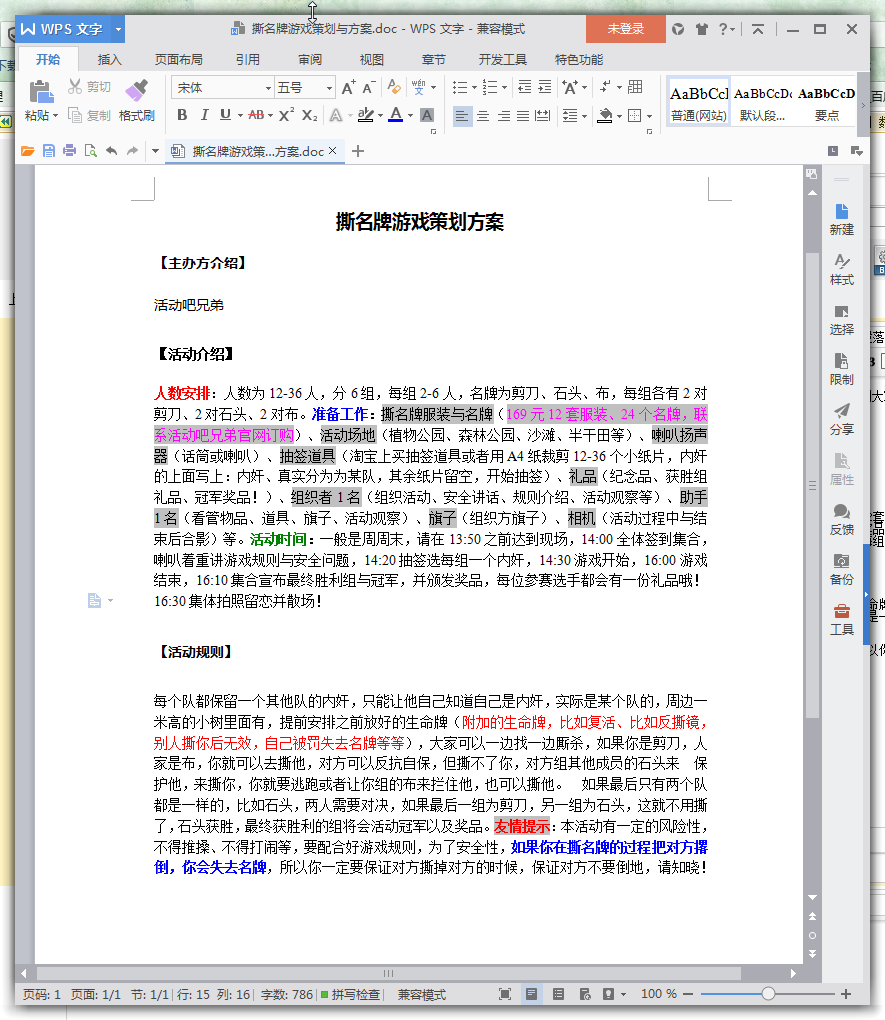
Task: Switch to fullscreen view in status bar
Action: tap(505, 994)
